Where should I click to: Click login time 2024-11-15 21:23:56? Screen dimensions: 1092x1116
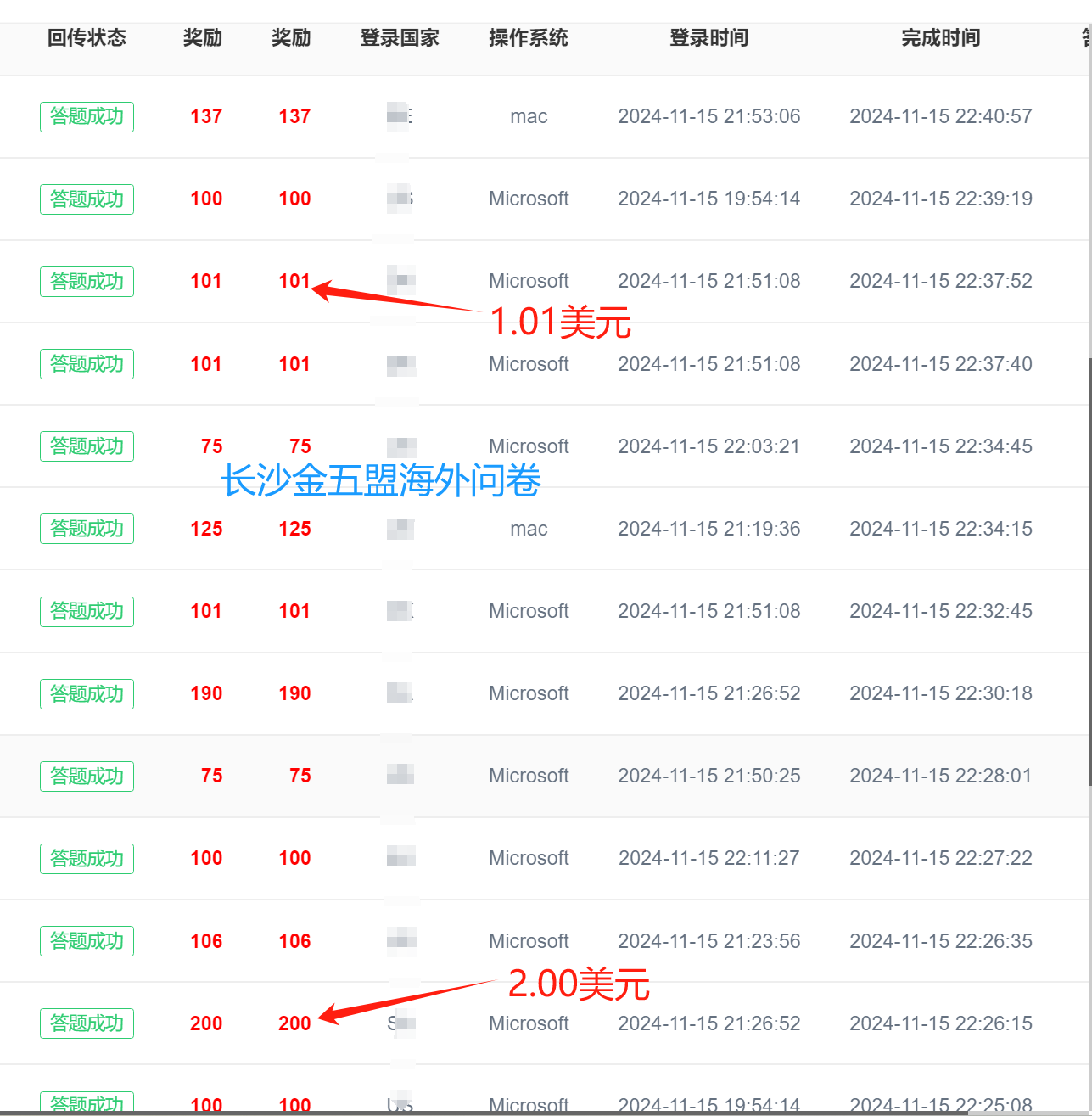click(709, 941)
